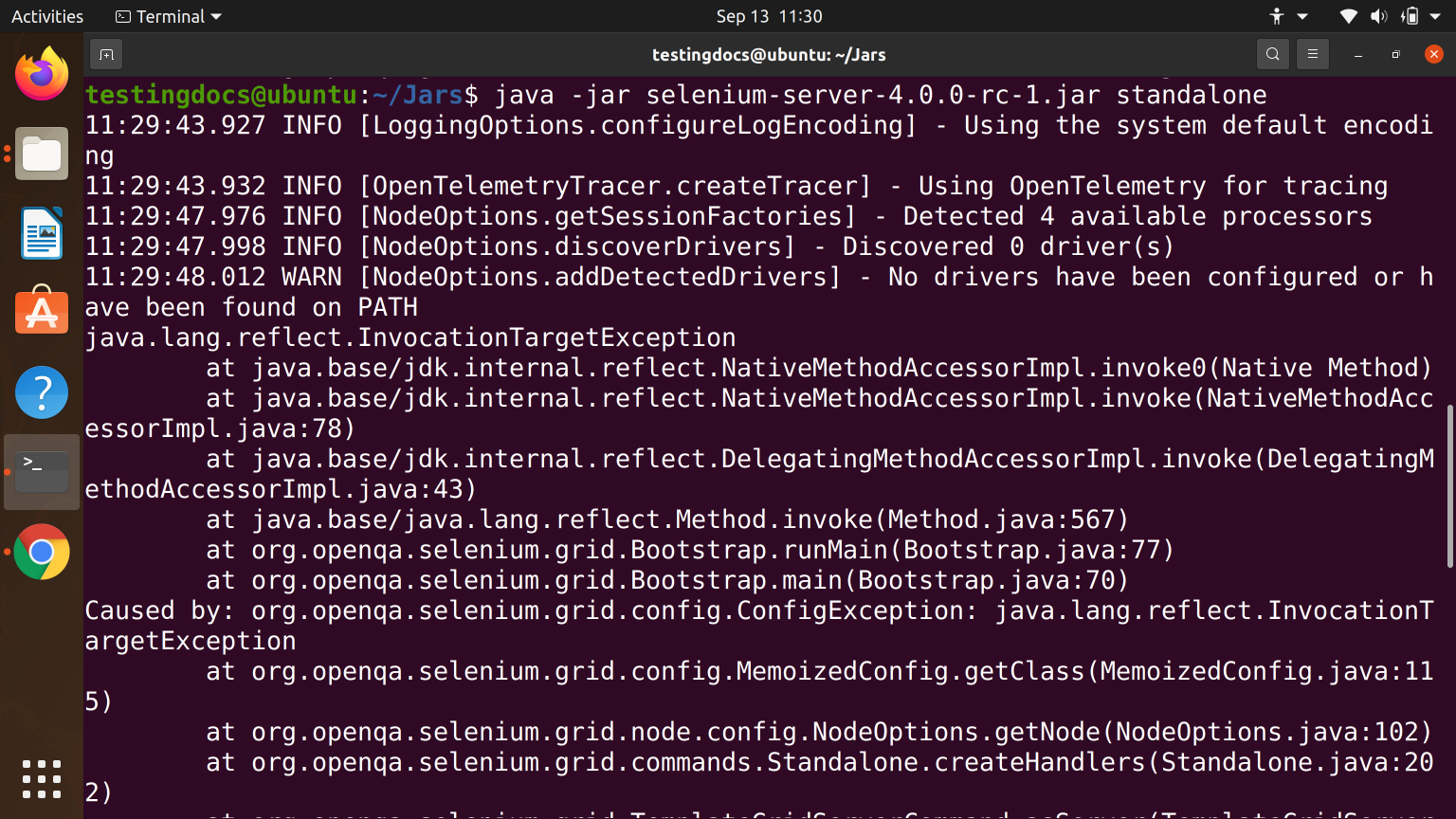
Task: Expand the Terminal app menu chevron
Action: coord(216,16)
